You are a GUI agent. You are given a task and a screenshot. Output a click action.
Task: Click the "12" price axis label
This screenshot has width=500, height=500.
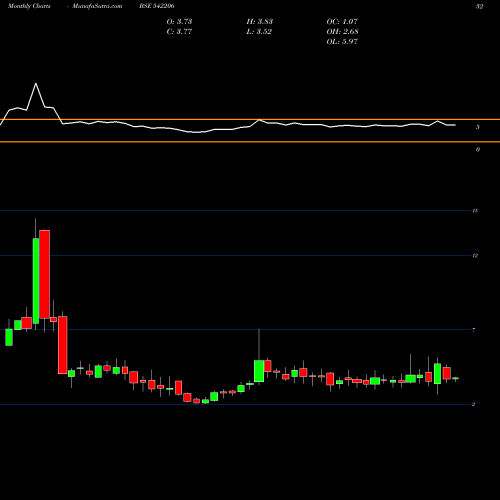pos(475,256)
